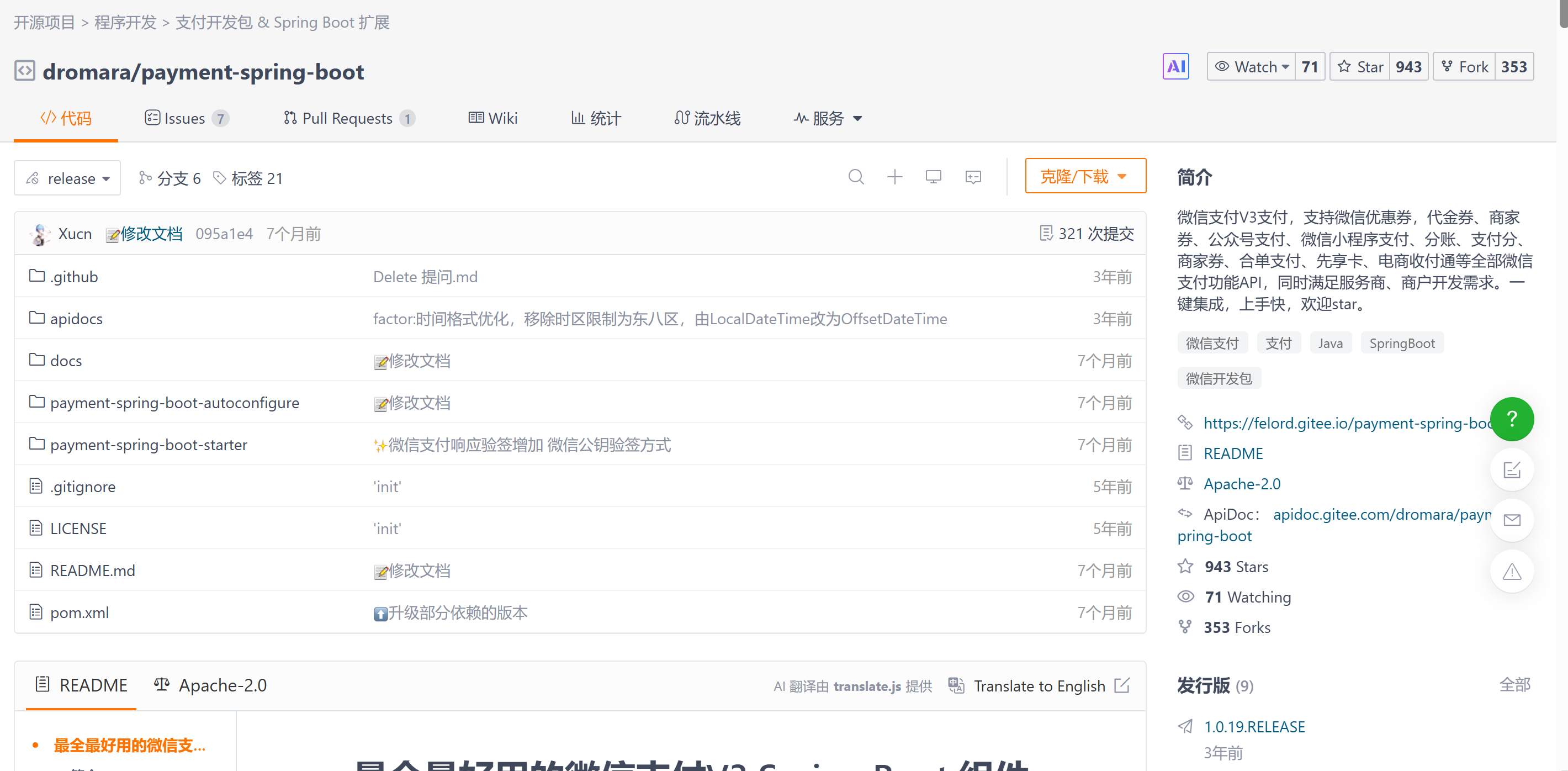Open repository file search magnifier icon
Screen dimensions: 1568x771
(x=856, y=177)
